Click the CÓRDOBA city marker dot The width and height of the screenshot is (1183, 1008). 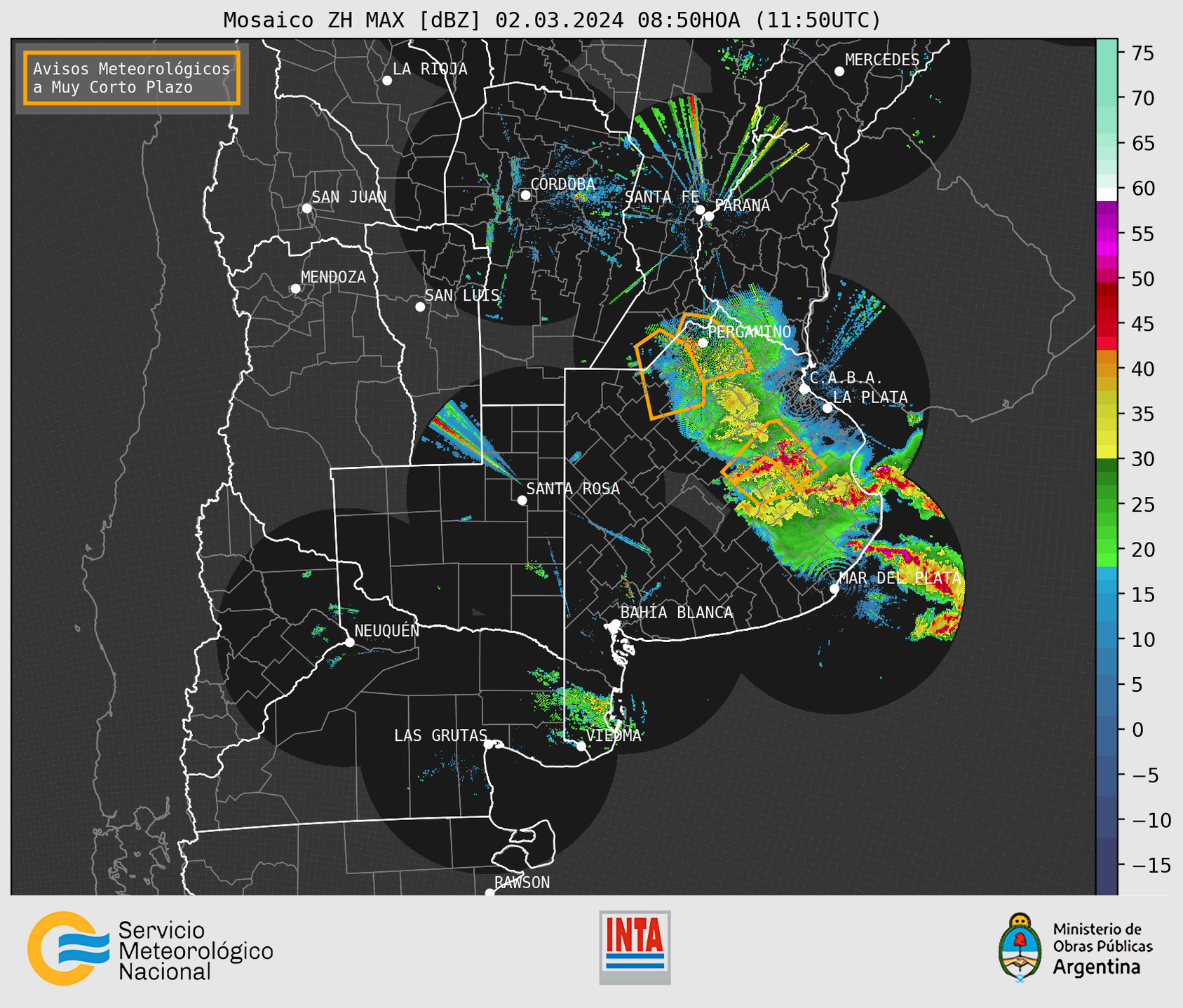[525, 195]
